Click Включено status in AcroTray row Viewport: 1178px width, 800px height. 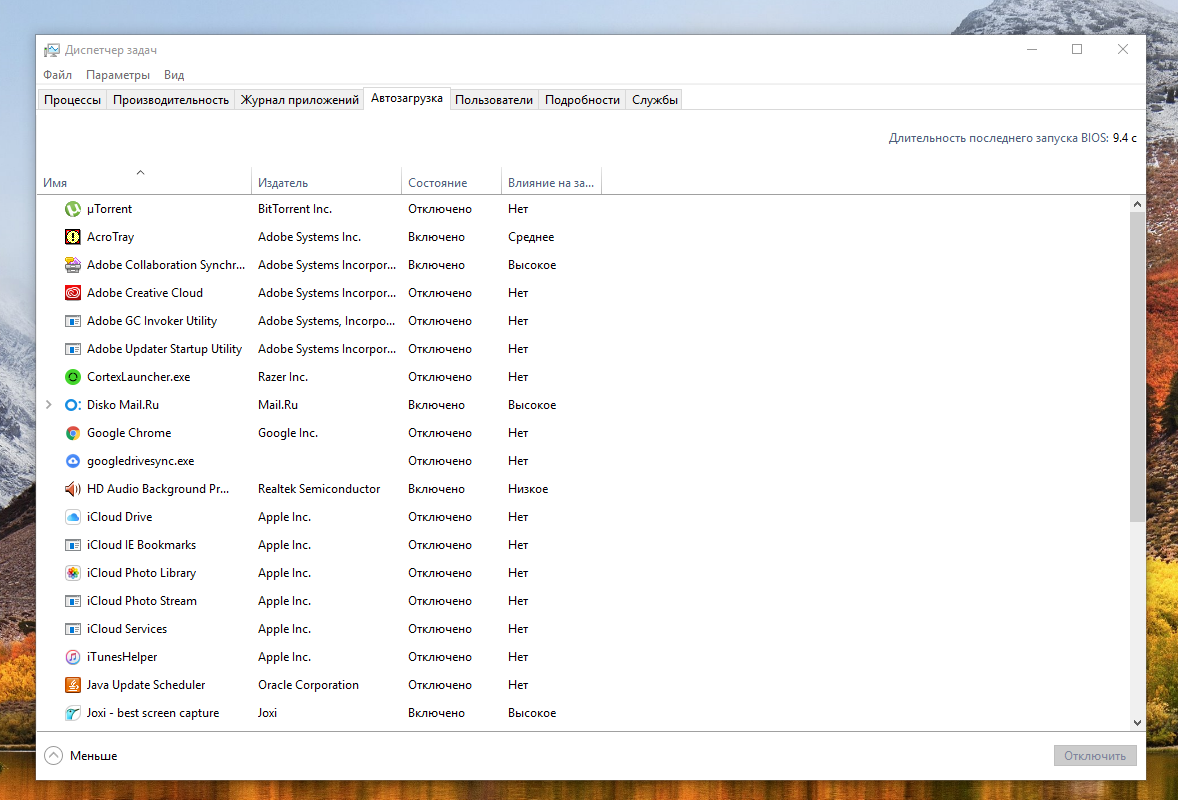point(436,237)
